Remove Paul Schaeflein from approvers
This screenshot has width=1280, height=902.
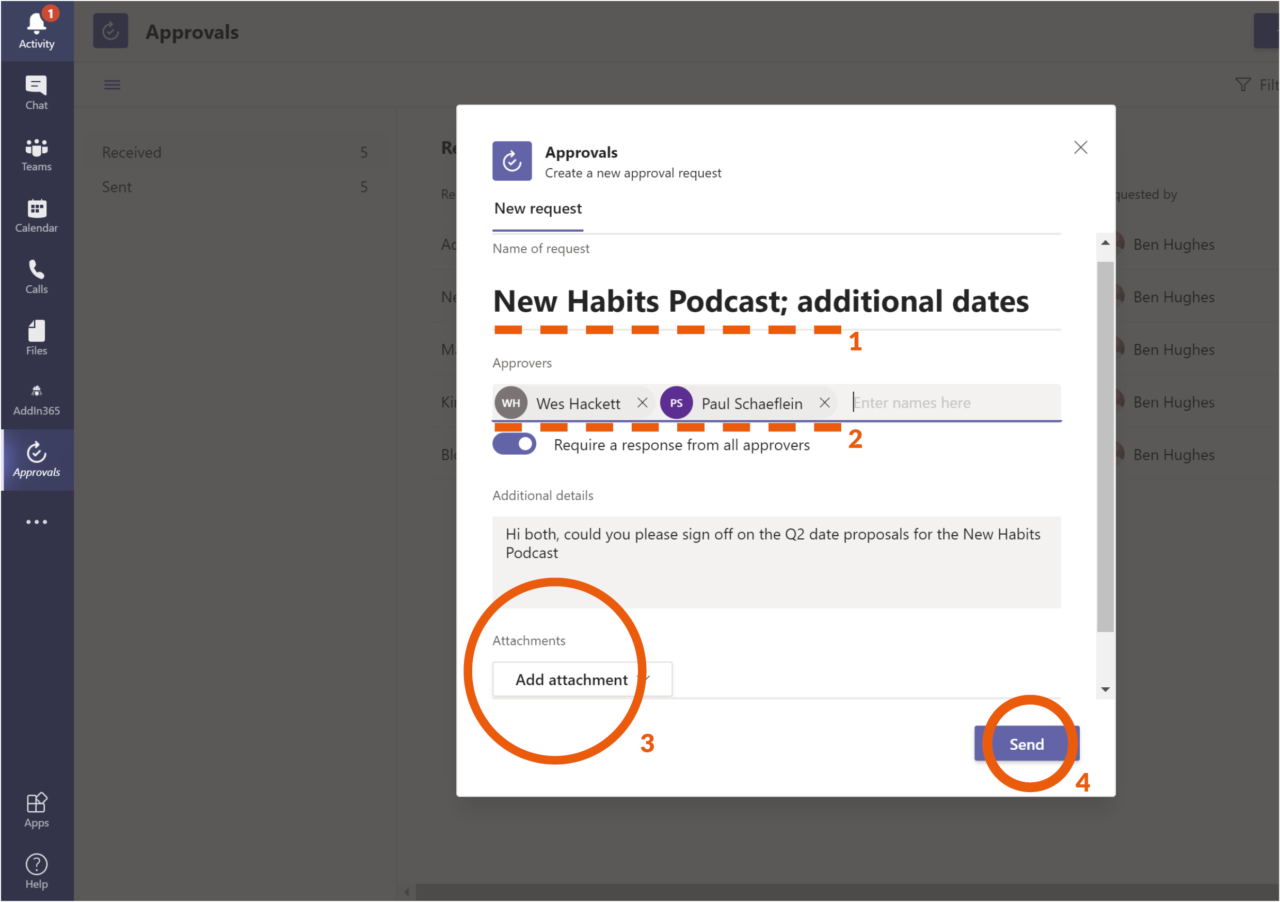[x=824, y=402]
